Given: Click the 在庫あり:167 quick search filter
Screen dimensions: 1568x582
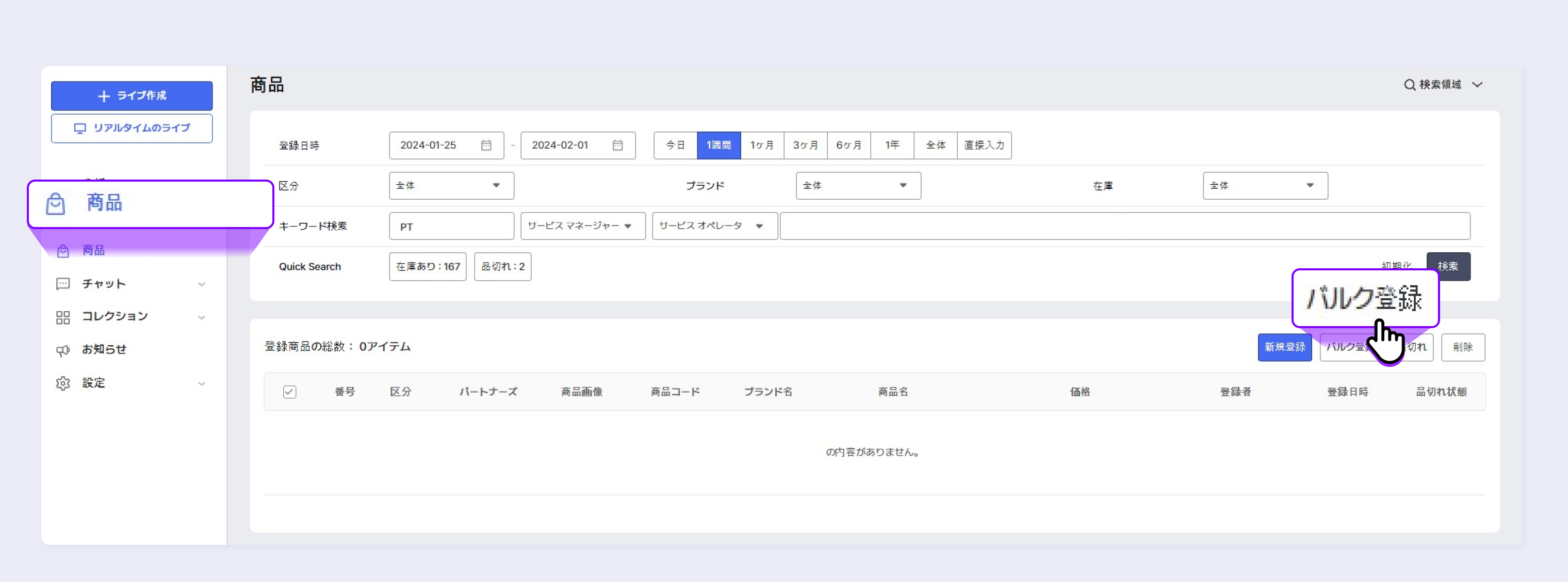Looking at the screenshot, I should coord(427,267).
